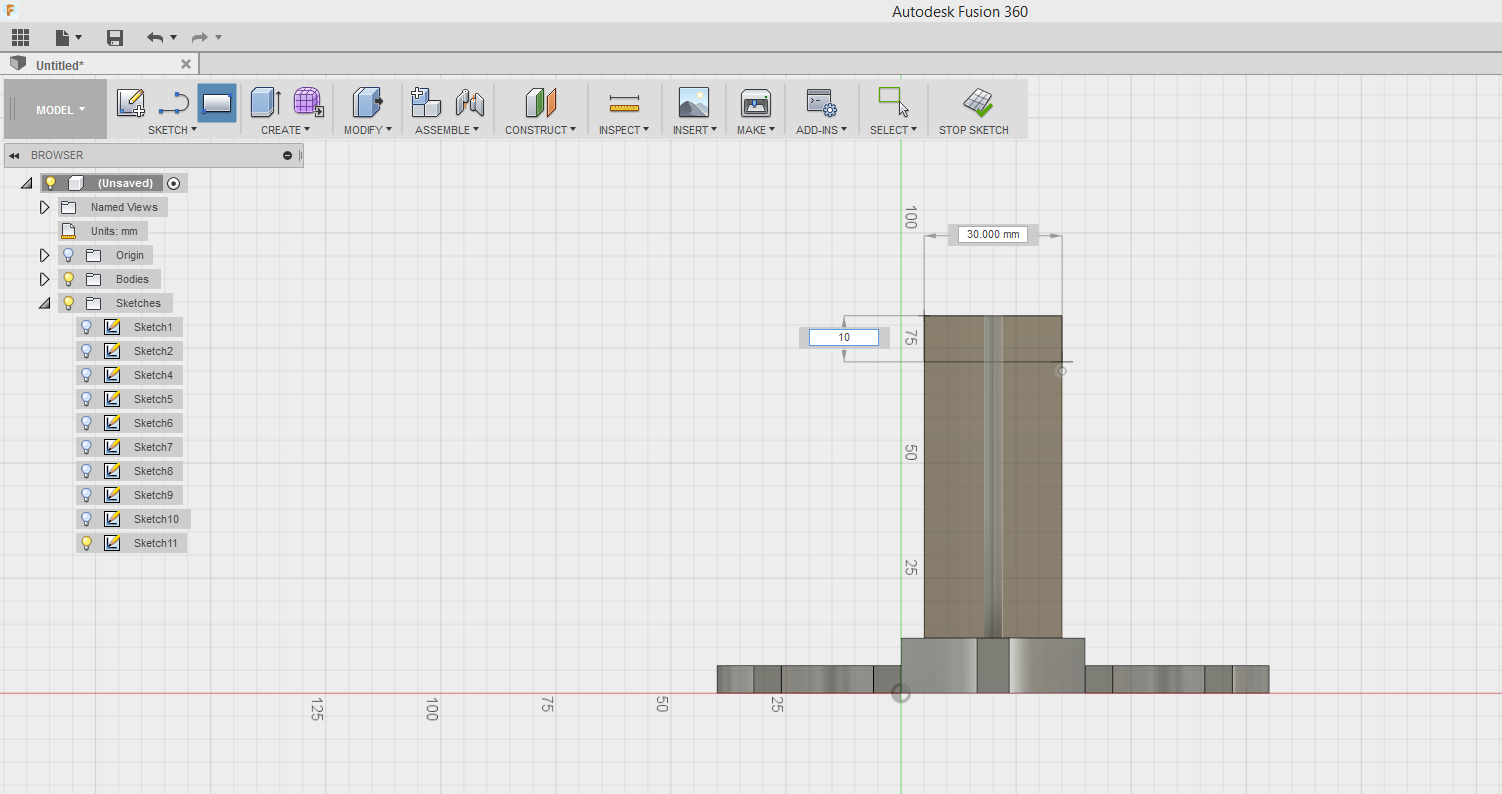
Task: Collapse the (Unsaved) root node
Action: click(x=26, y=183)
